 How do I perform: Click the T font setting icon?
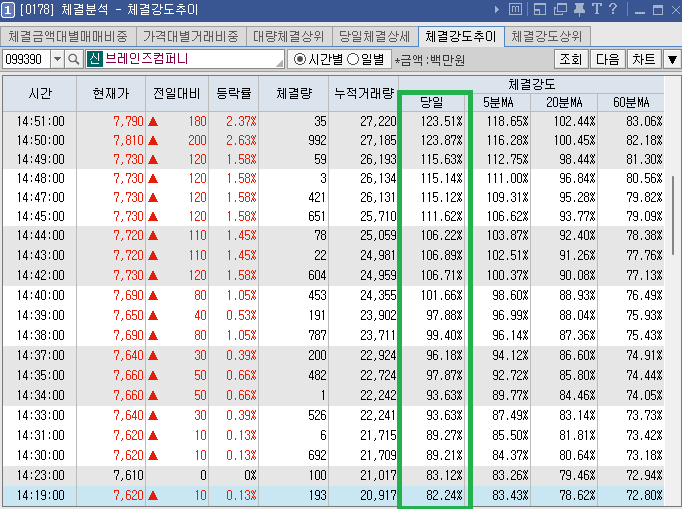click(596, 10)
